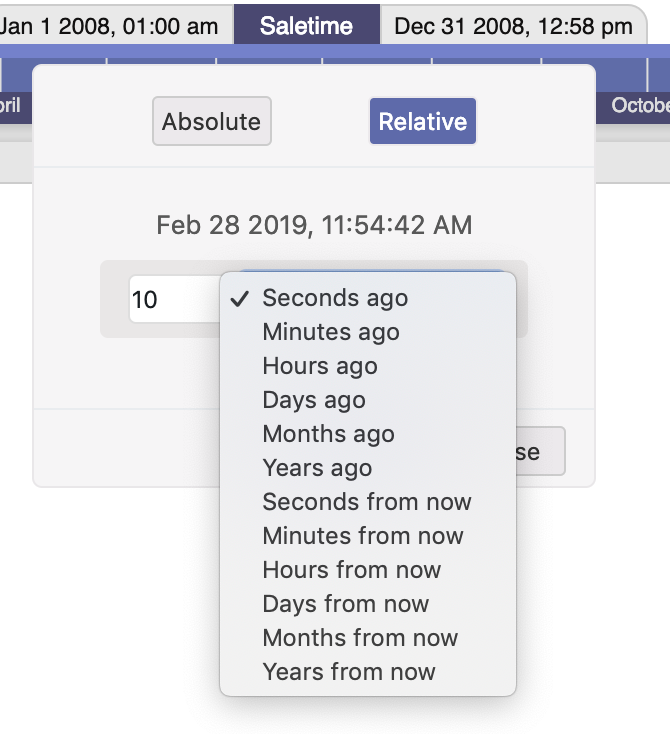Image resolution: width=670 pixels, height=734 pixels.
Task: Pick 'Days from now' entry
Action: 346,604
